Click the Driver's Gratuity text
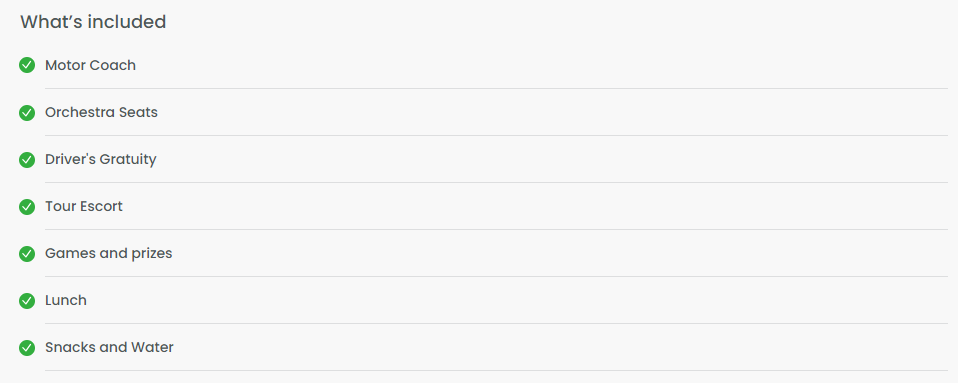Screen dimensions: 958x383 point(101,159)
